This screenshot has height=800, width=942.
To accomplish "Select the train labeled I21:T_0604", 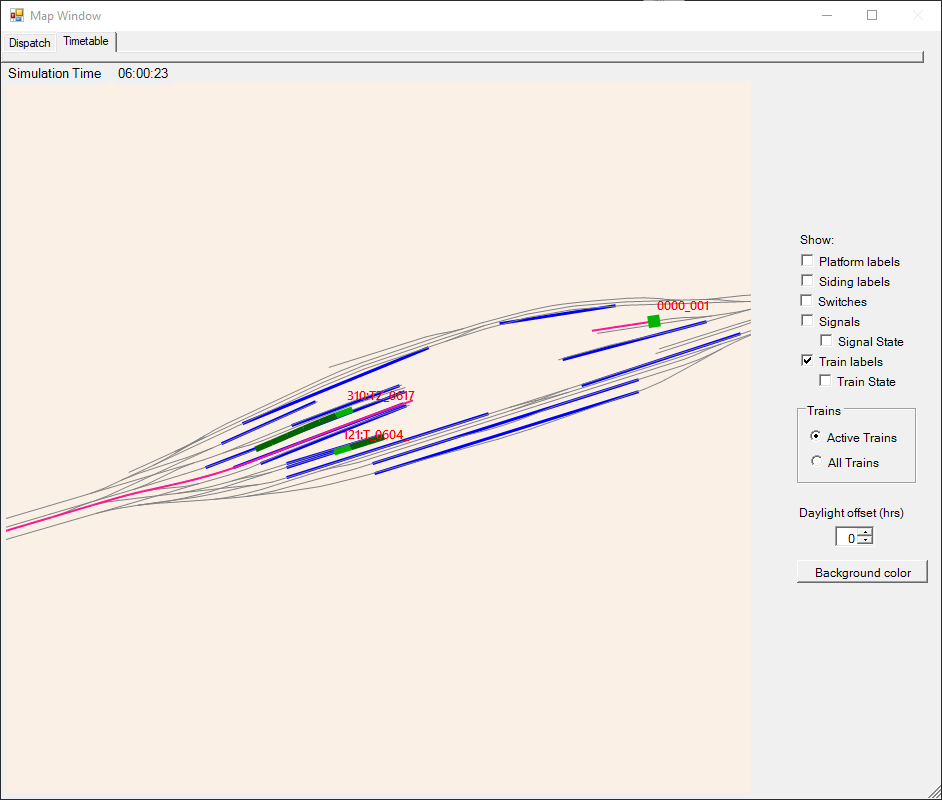I will 342,450.
